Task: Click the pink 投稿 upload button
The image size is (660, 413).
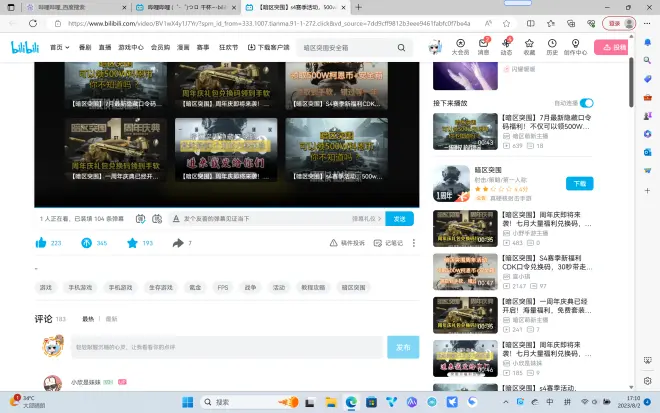Action: 611,48
